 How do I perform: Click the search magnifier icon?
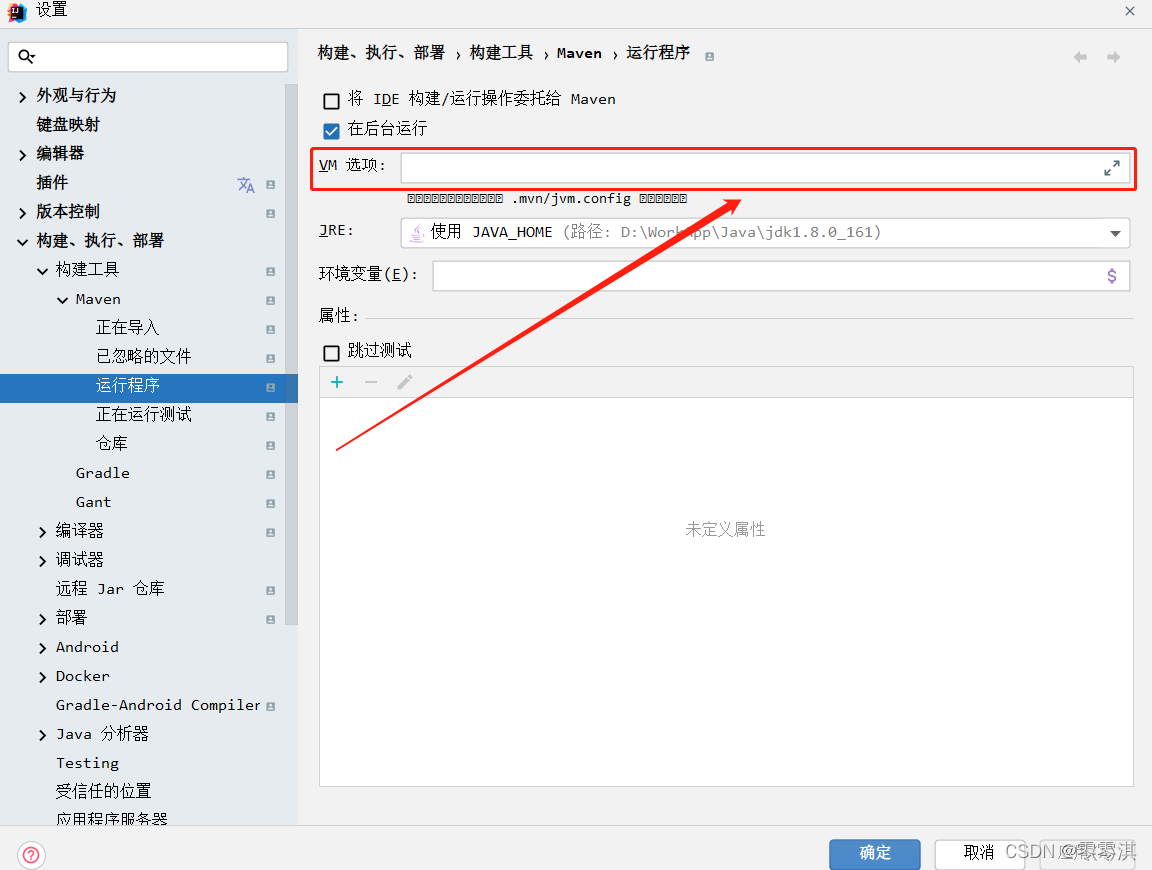tap(27, 57)
